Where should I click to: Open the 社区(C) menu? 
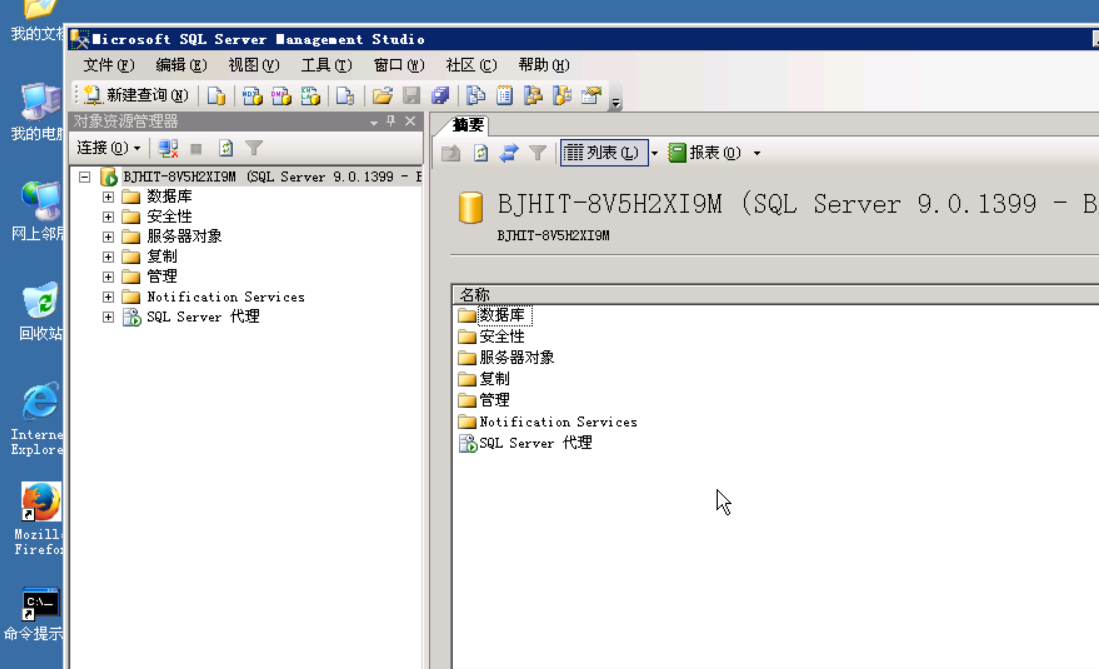point(471,65)
